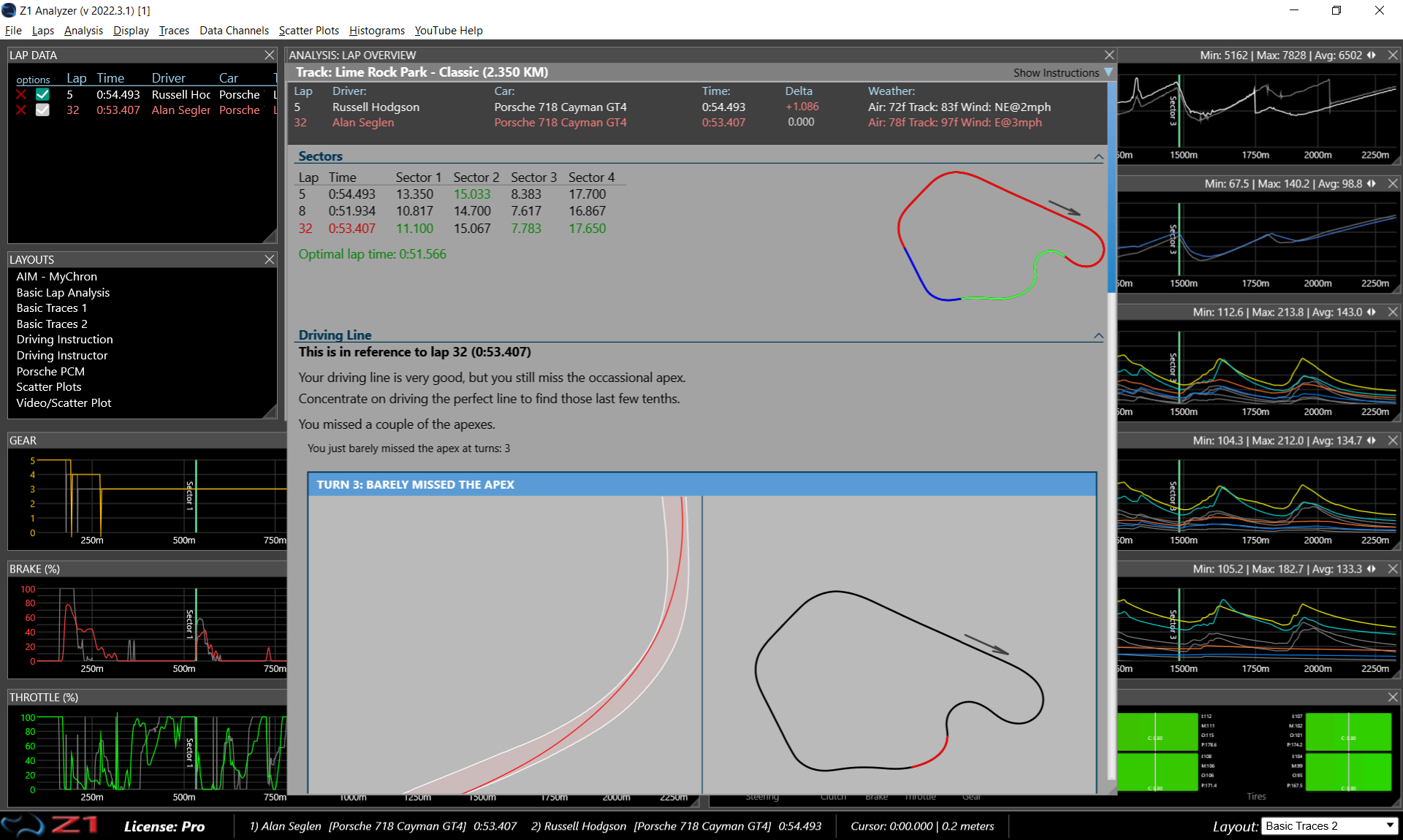Image resolution: width=1403 pixels, height=840 pixels.
Task: Expand the Show Instructions blue triangle
Action: 1109,73
